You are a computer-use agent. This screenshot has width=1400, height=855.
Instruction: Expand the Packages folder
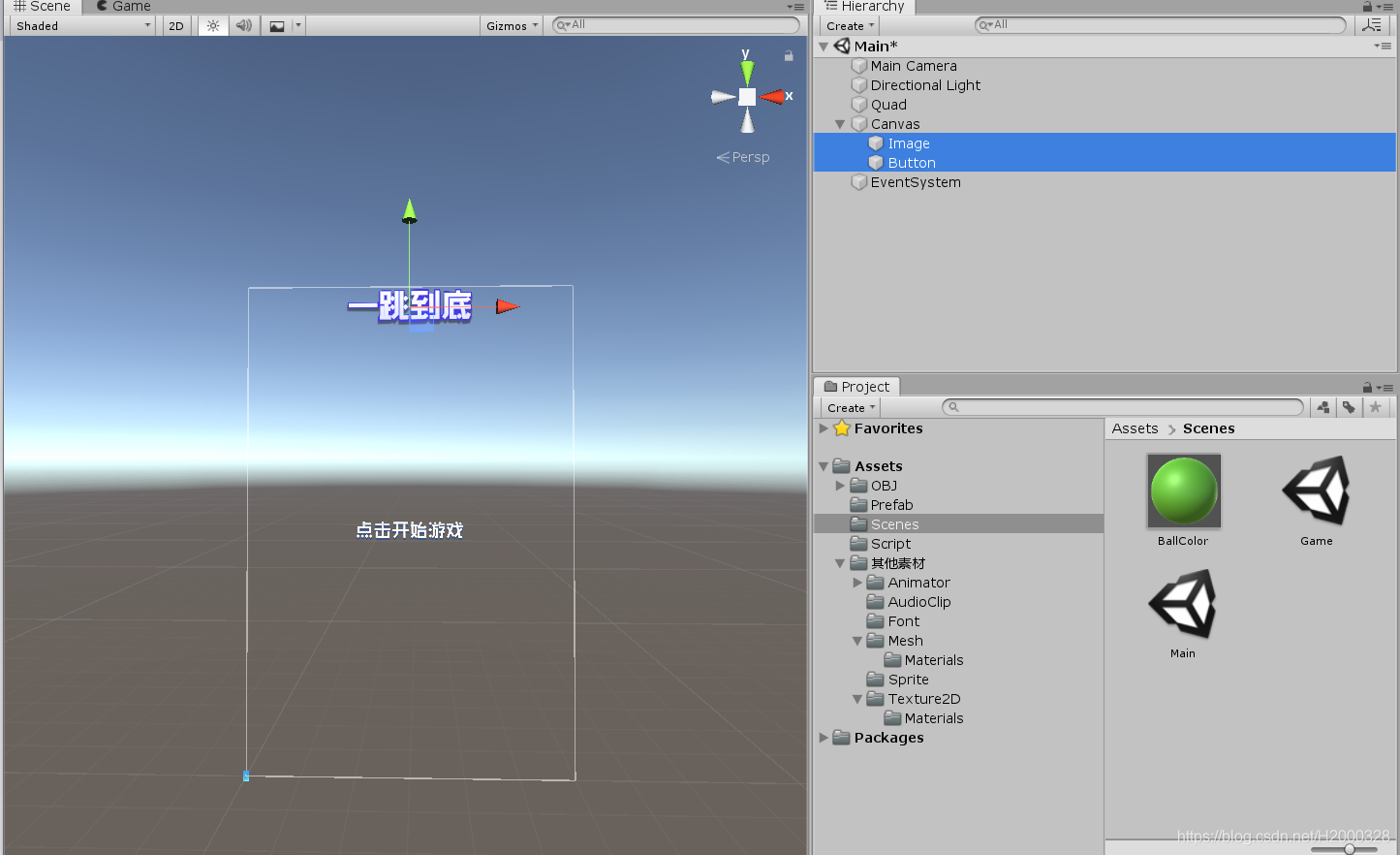coord(824,738)
